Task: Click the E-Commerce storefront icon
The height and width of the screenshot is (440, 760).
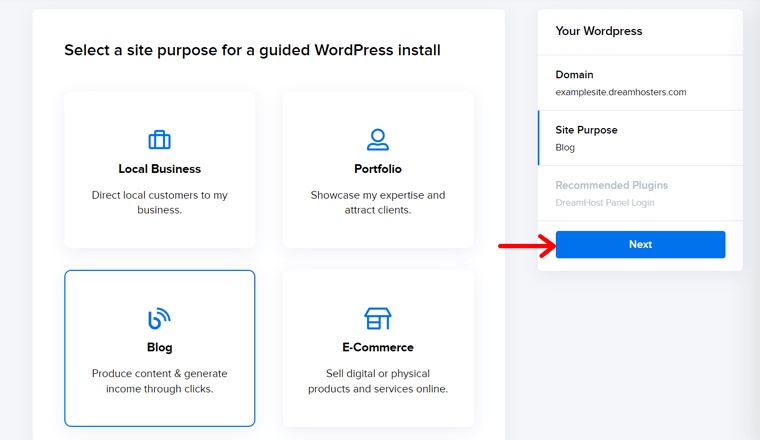Action: pos(377,318)
